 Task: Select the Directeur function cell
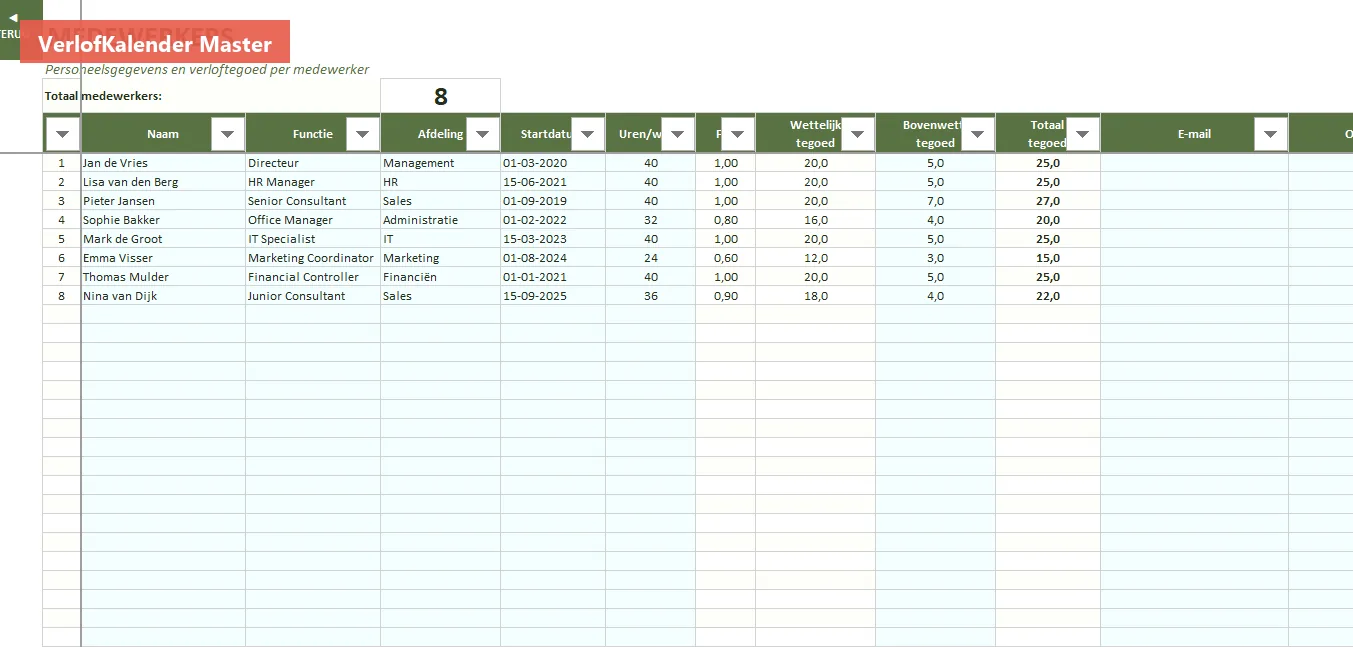[x=313, y=163]
